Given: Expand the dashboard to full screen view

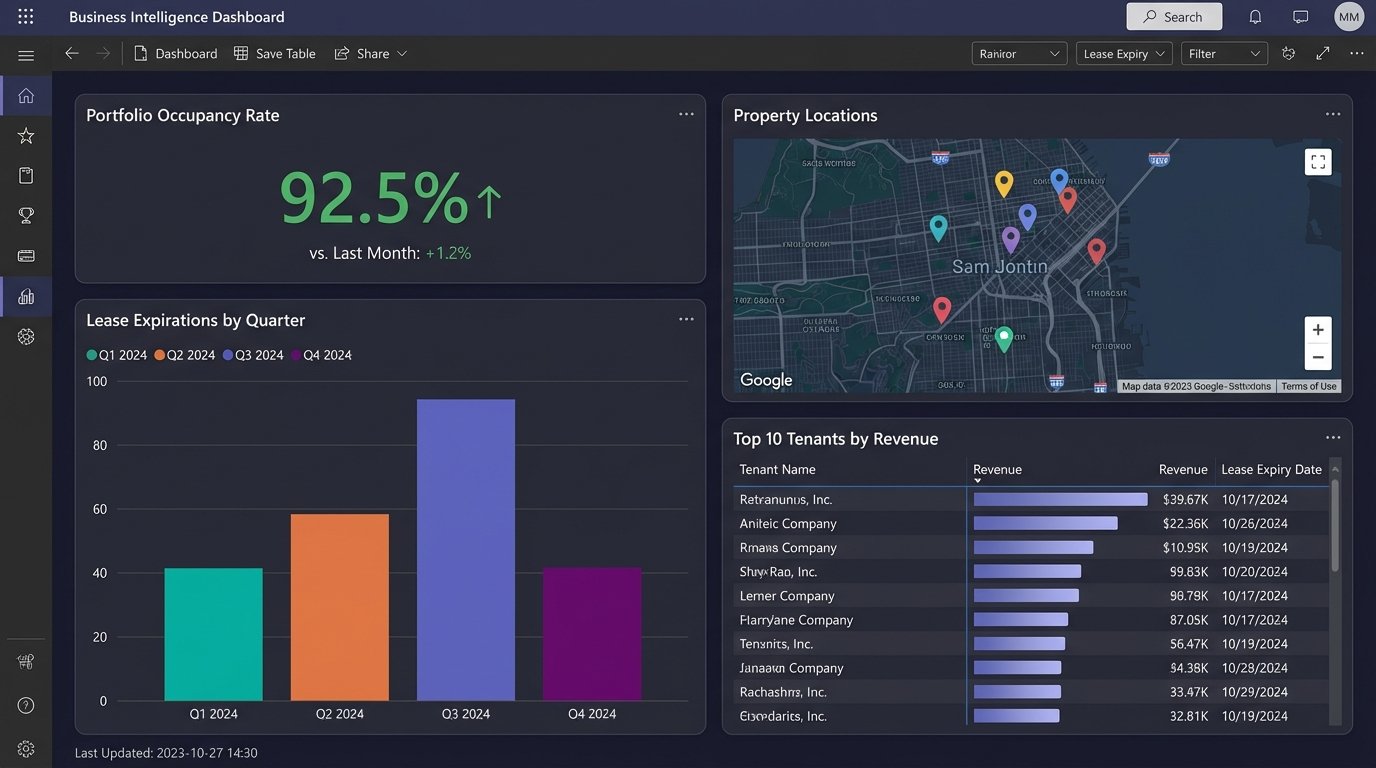Looking at the screenshot, I should point(1322,53).
